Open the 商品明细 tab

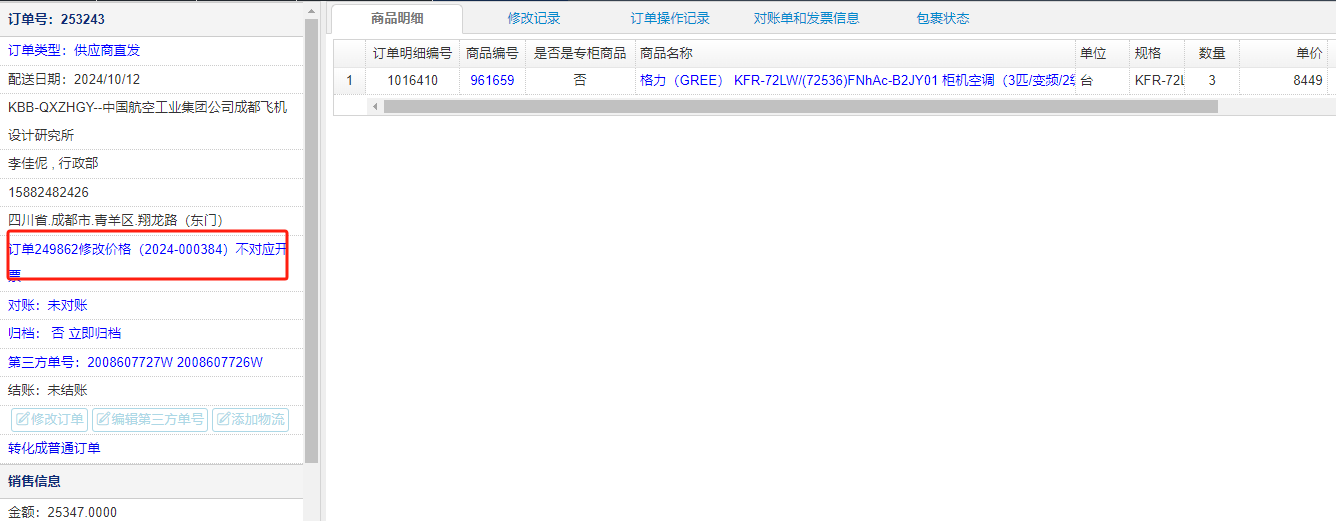[x=397, y=18]
